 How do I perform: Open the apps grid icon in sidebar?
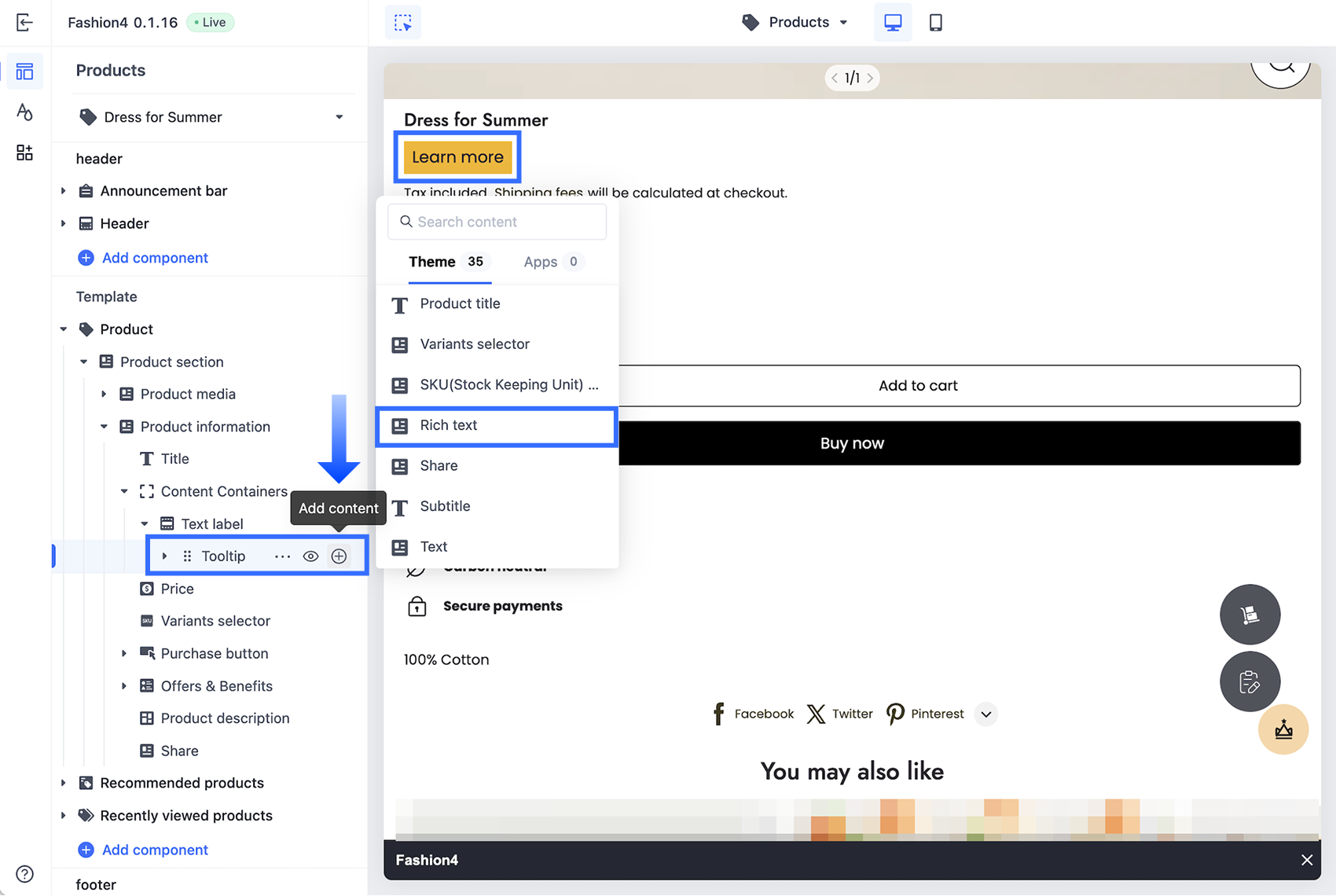(24, 152)
